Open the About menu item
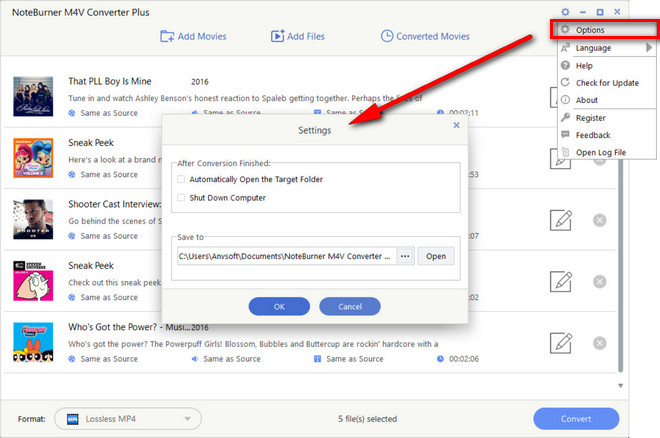The height and width of the screenshot is (438, 660). click(x=607, y=100)
